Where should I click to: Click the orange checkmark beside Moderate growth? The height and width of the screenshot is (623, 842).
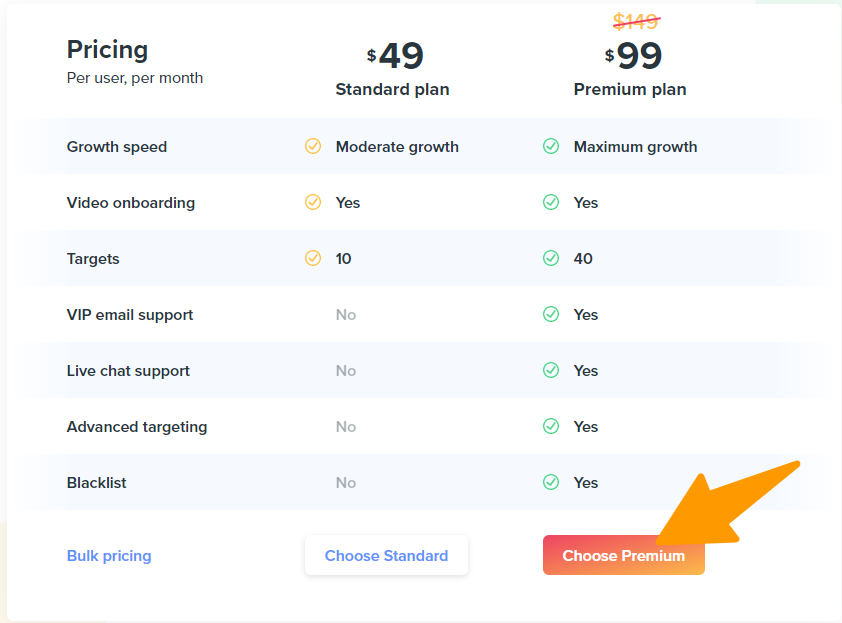pos(313,146)
